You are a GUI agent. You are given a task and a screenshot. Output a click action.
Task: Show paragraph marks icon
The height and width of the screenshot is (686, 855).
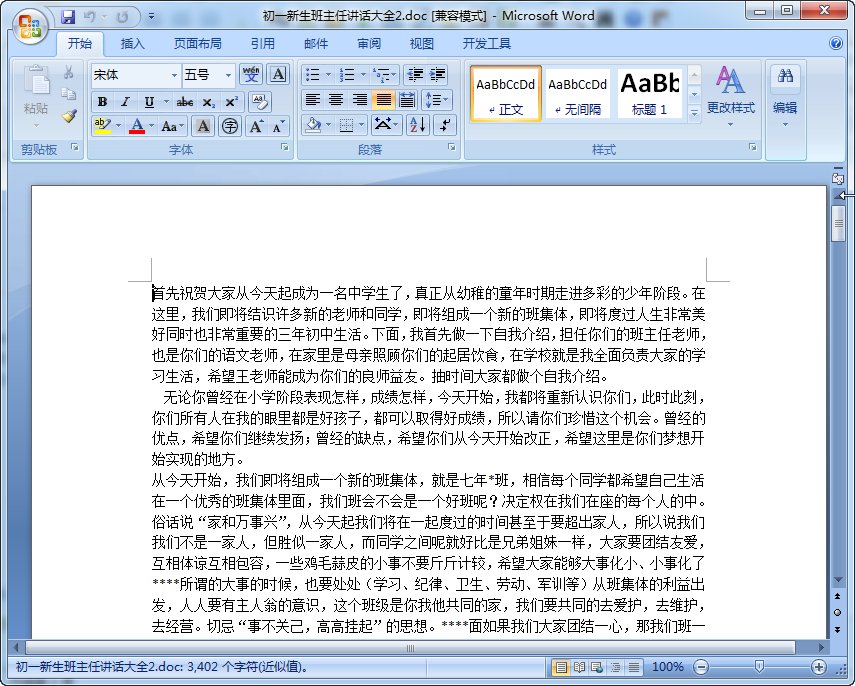click(x=445, y=125)
